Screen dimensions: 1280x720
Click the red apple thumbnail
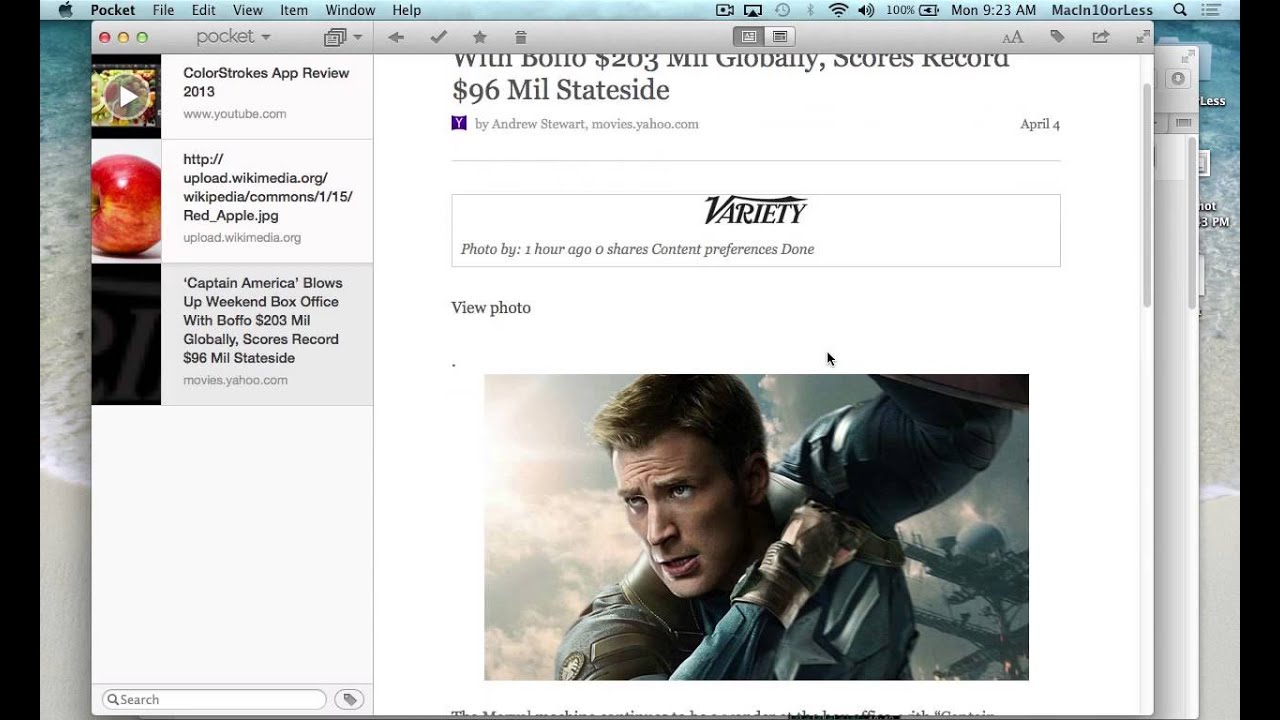pos(126,201)
